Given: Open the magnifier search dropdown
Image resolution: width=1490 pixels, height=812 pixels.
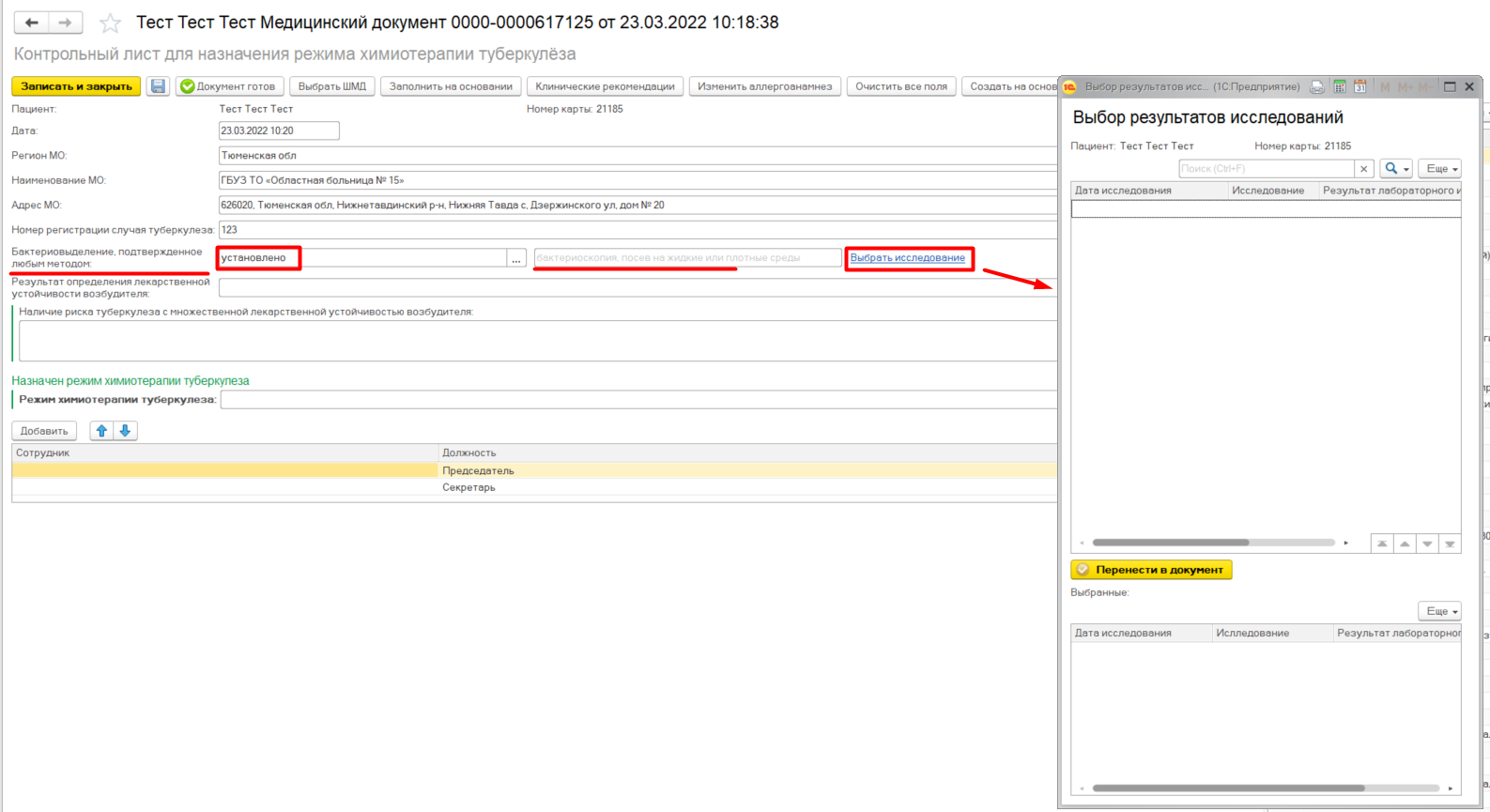Looking at the screenshot, I should point(1396,169).
